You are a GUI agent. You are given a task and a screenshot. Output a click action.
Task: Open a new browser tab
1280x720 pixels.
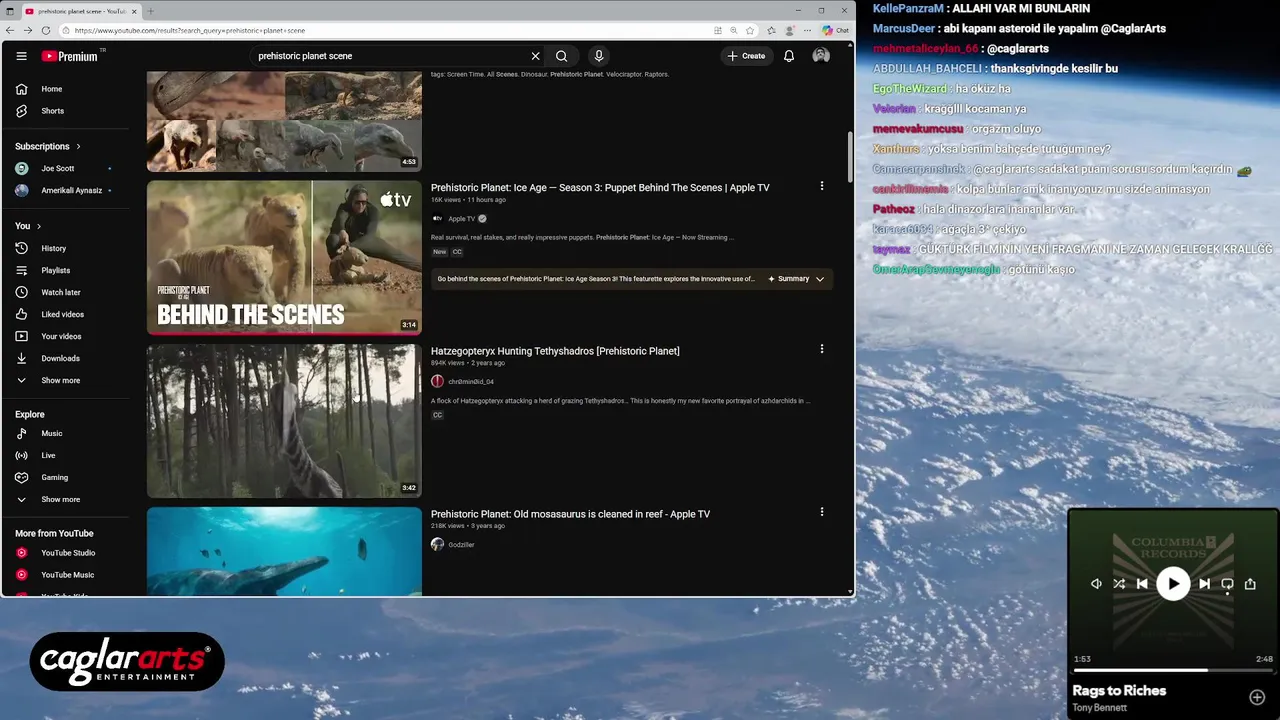tap(151, 11)
